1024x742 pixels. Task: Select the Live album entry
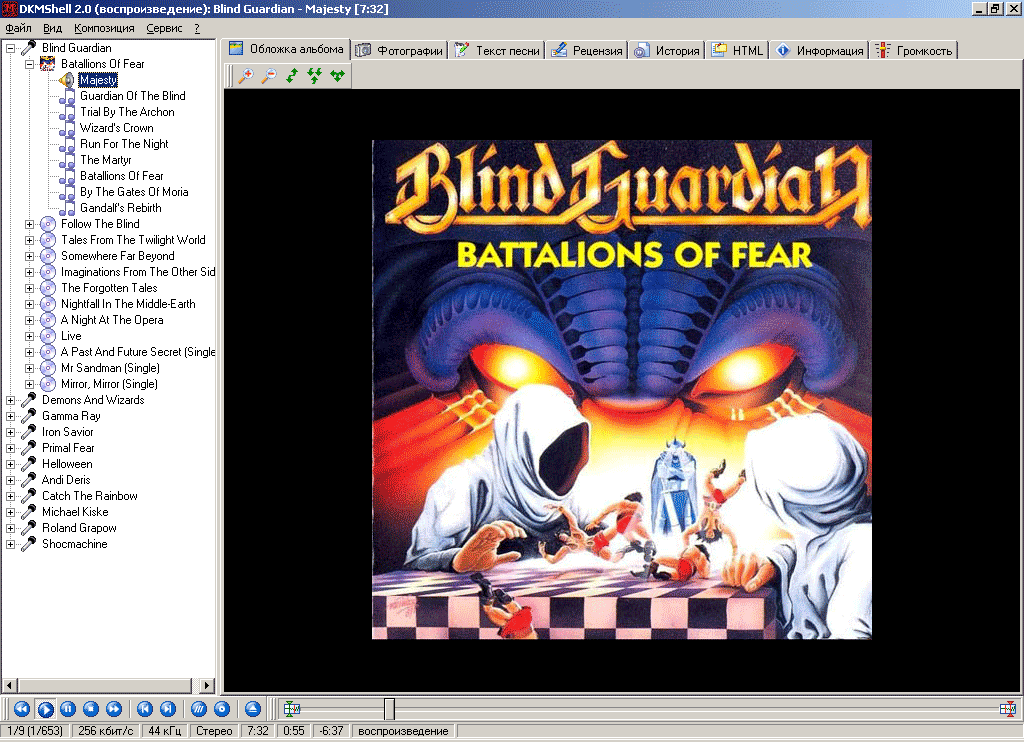click(x=71, y=336)
